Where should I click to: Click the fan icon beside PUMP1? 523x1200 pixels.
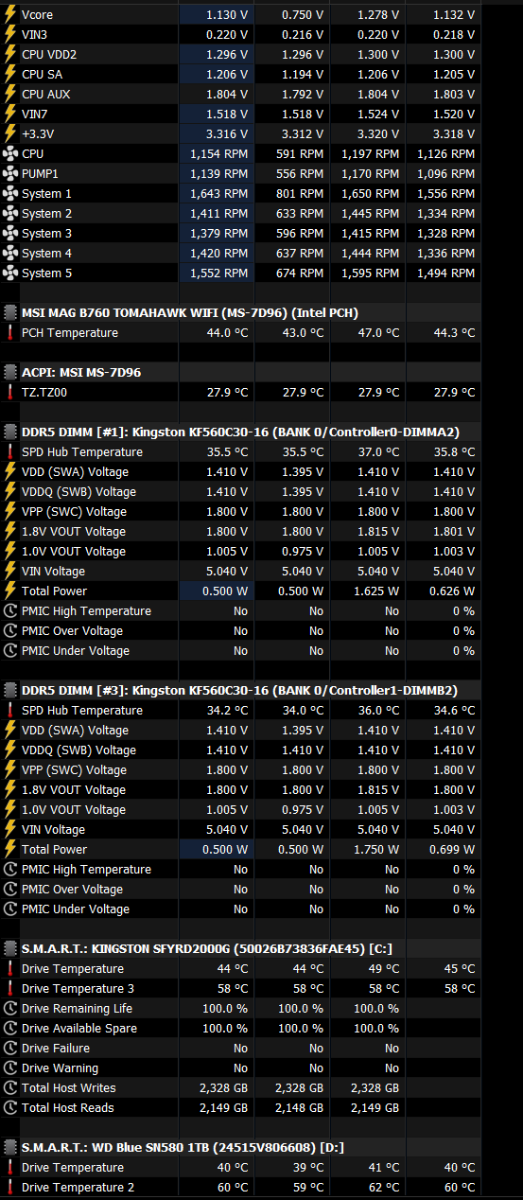point(10,174)
